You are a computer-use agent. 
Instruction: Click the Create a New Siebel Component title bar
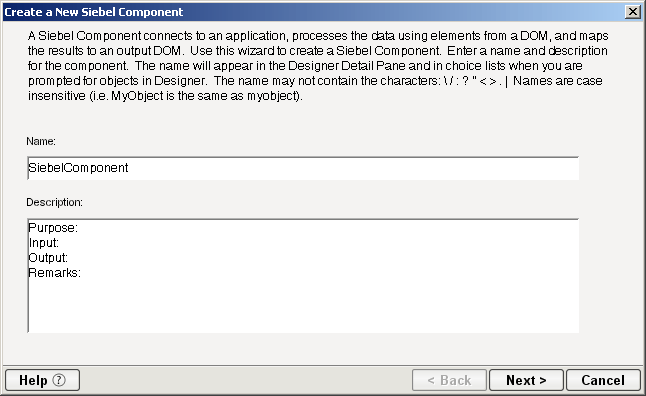point(313,12)
